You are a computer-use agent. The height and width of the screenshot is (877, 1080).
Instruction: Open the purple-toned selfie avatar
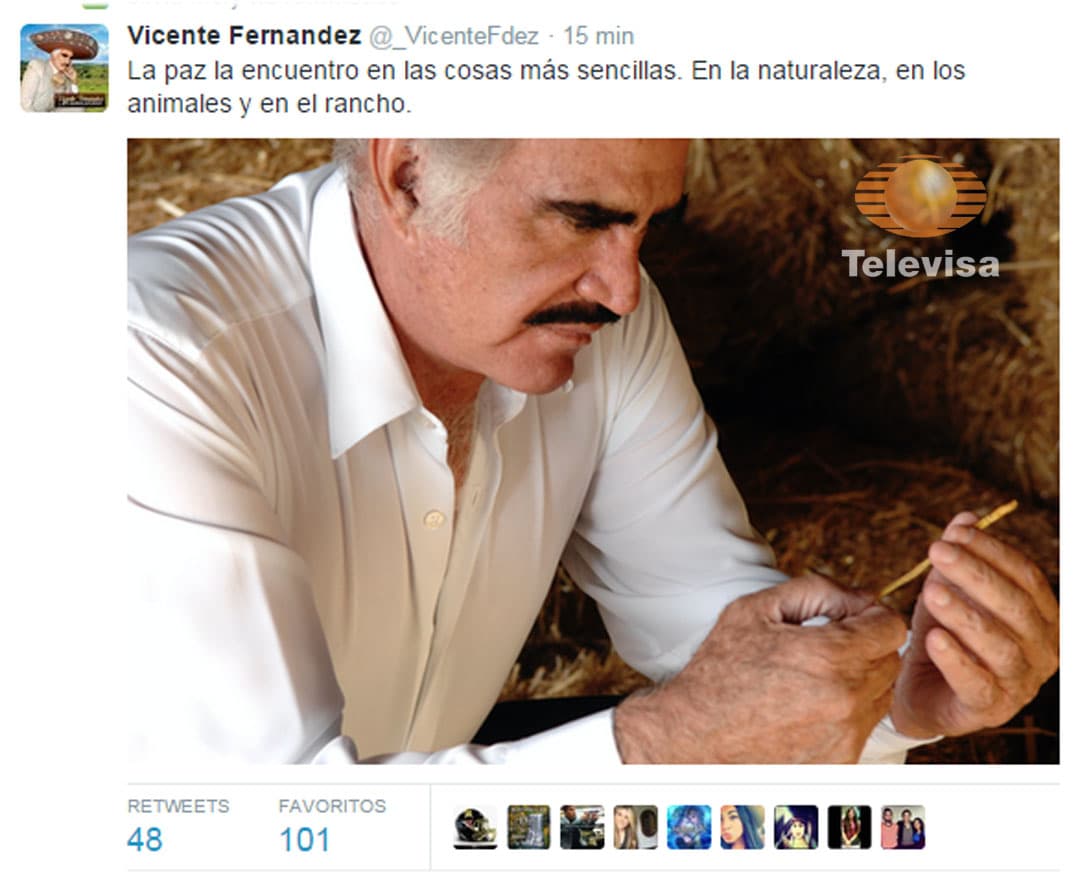tap(796, 827)
